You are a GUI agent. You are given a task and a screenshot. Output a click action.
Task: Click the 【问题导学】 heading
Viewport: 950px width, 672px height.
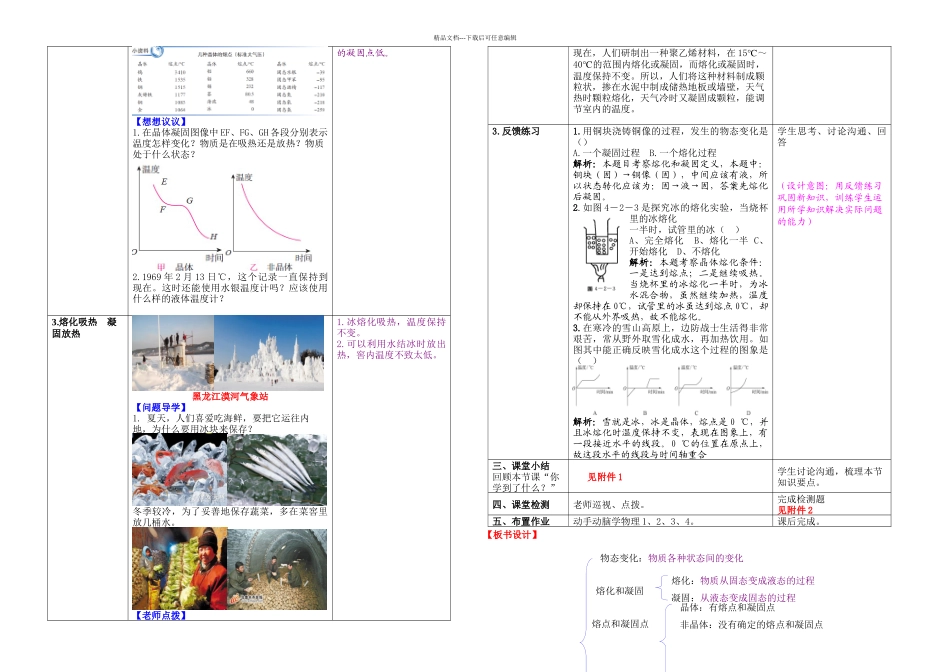click(160, 407)
